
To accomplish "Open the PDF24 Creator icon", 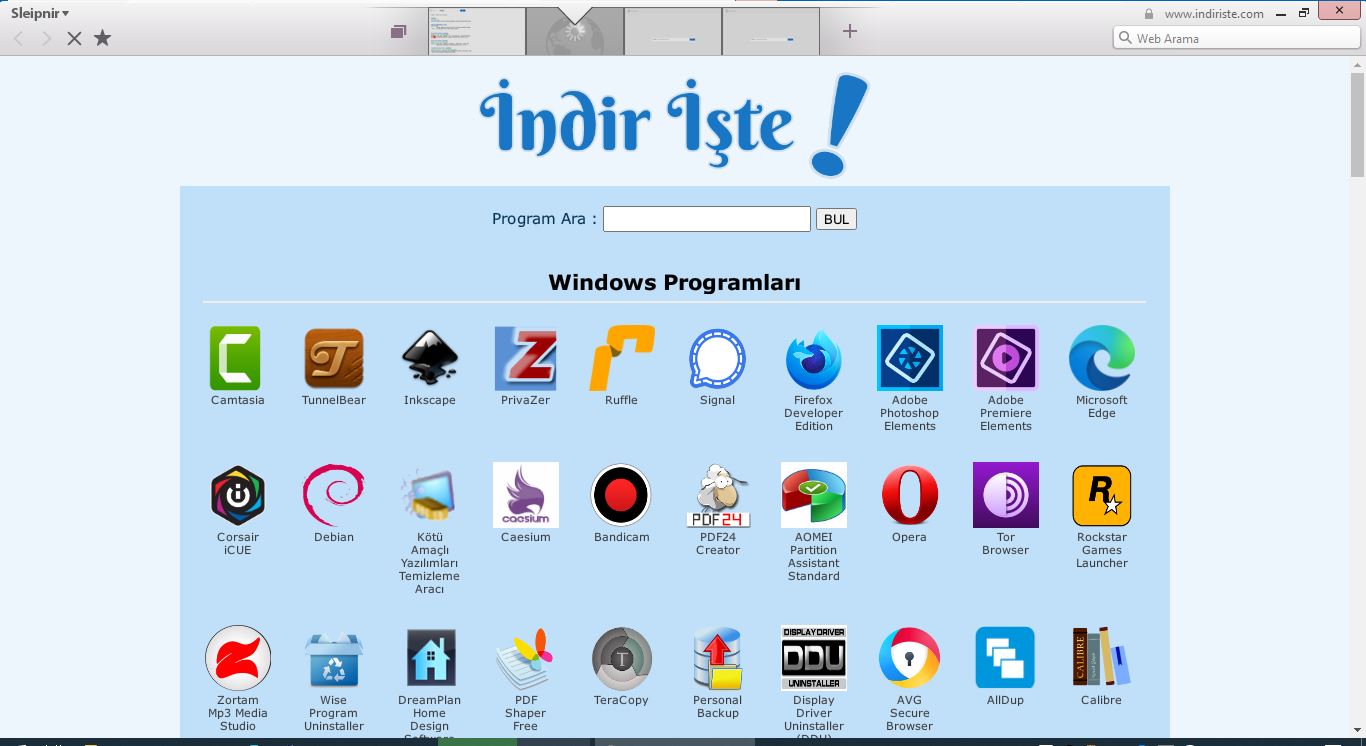I will pos(718,495).
